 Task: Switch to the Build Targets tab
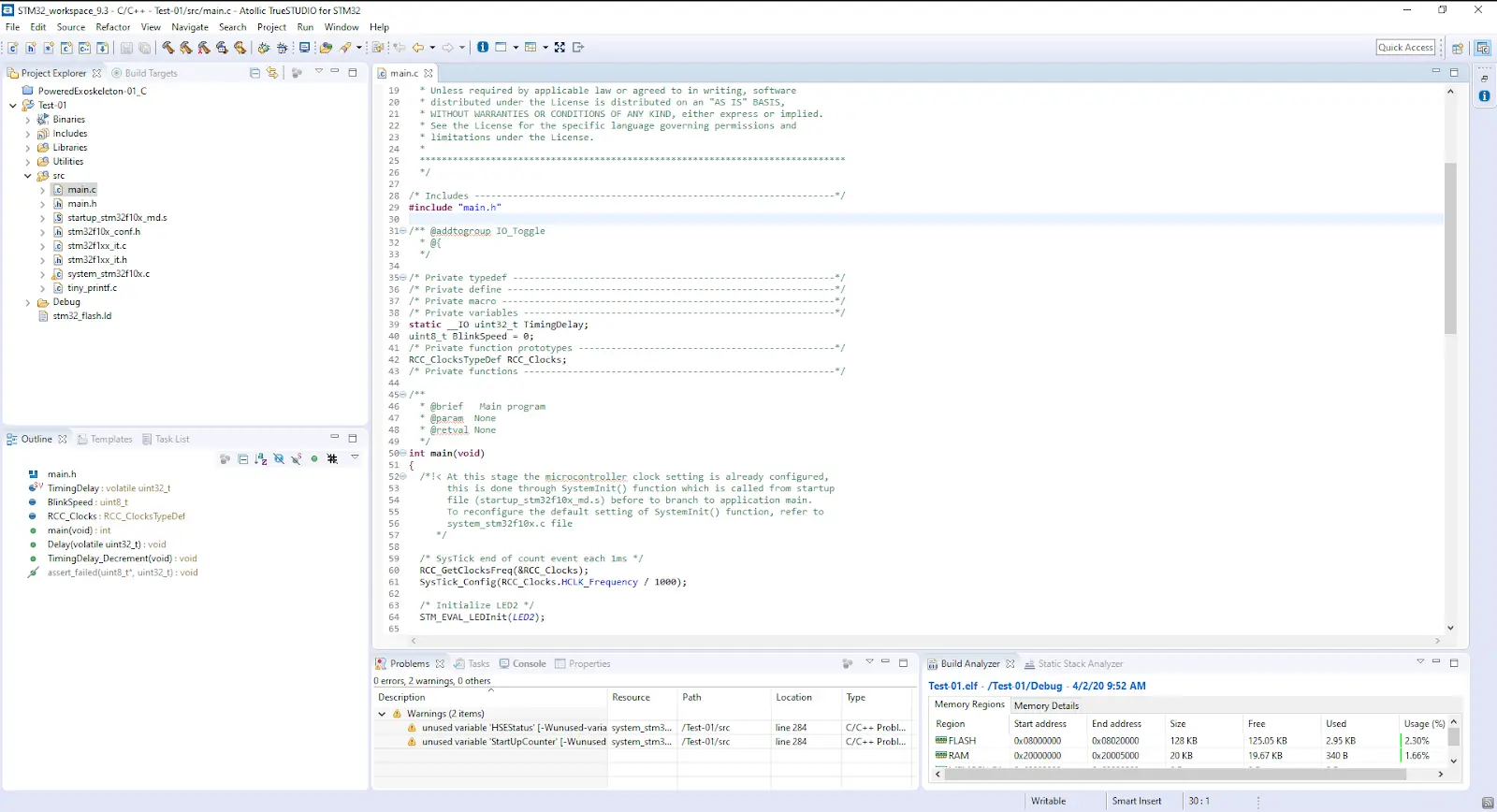tap(144, 73)
